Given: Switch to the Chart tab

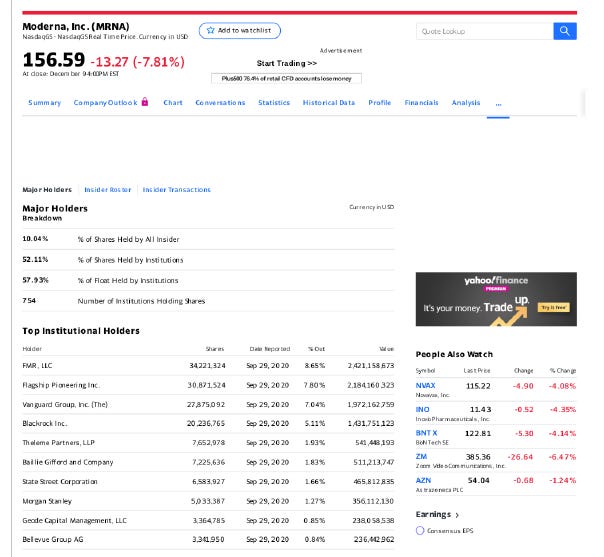Looking at the screenshot, I should 173,102.
